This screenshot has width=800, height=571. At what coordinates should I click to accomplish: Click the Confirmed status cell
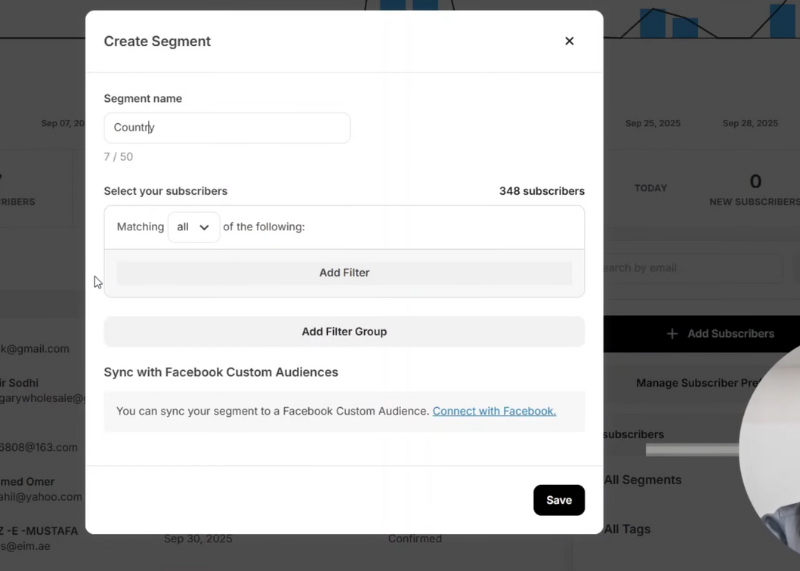(415, 539)
